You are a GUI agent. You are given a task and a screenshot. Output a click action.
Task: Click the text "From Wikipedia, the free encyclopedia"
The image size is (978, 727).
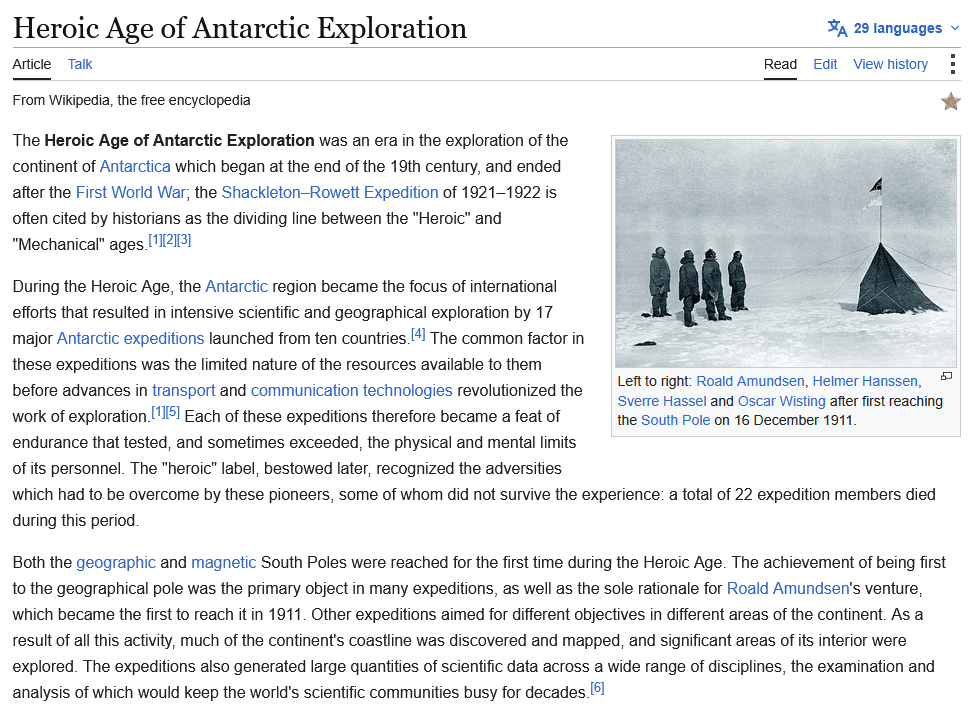coord(132,100)
